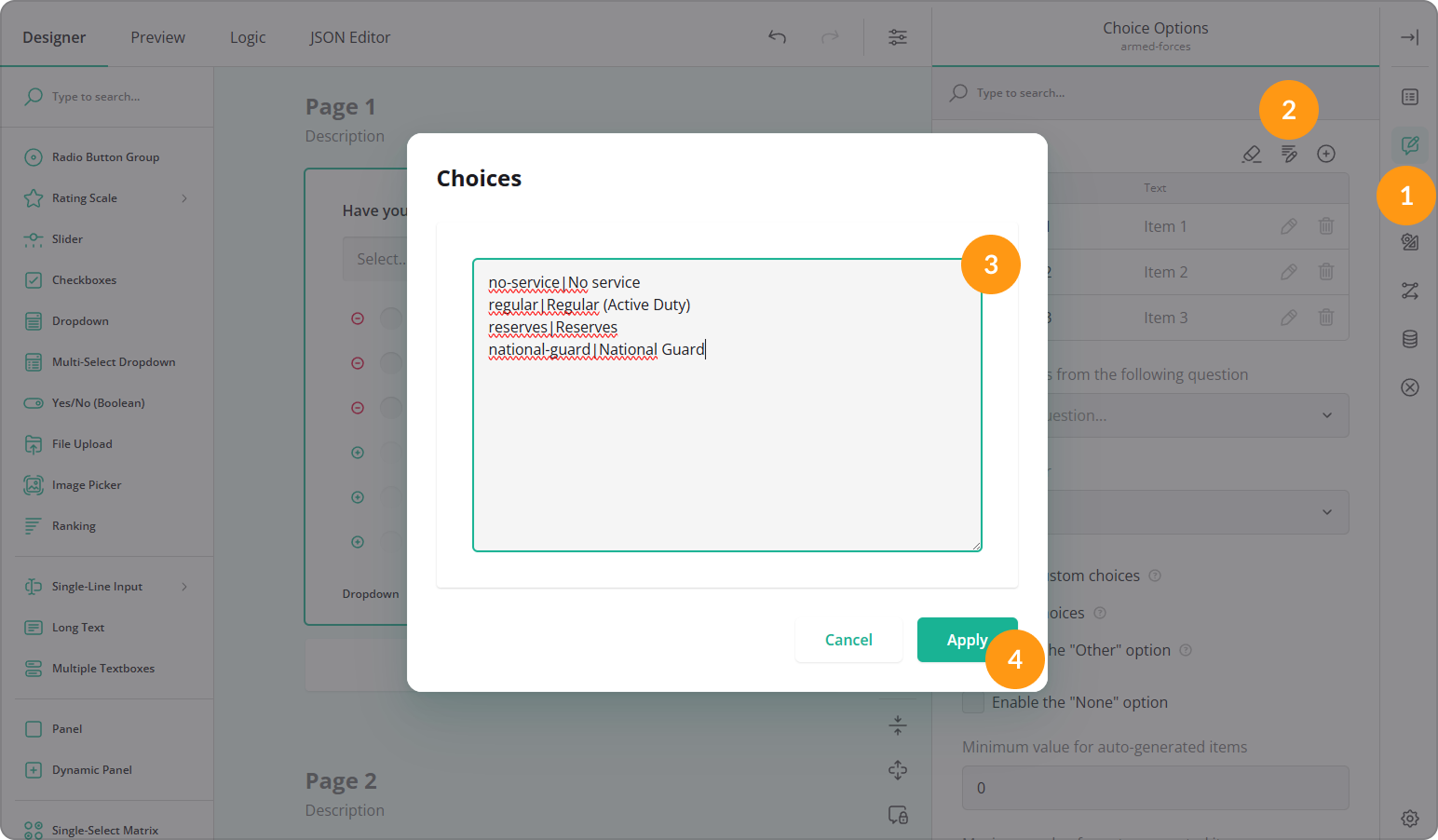The height and width of the screenshot is (840, 1438).
Task: Click the eraser icon to clear choices
Action: click(1251, 154)
